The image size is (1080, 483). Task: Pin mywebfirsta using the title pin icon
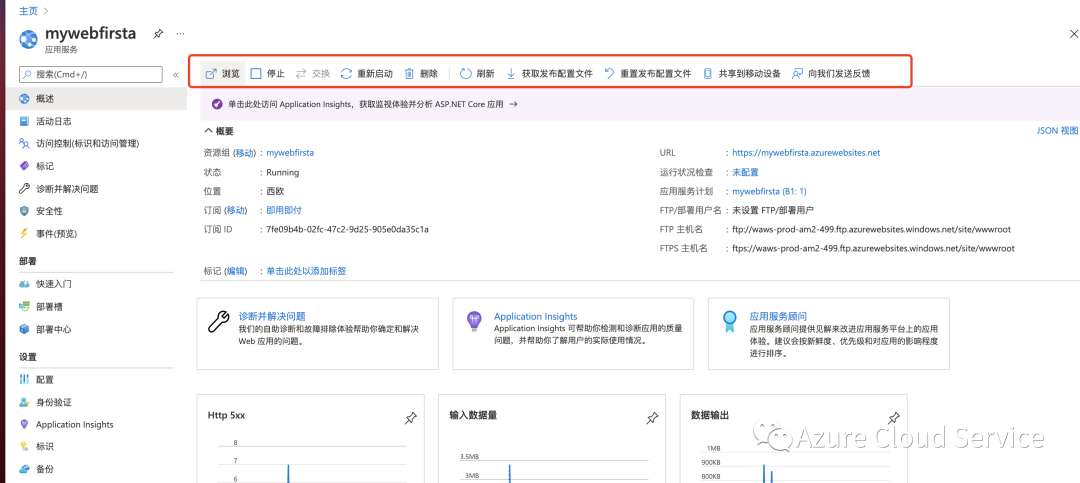tap(158, 34)
